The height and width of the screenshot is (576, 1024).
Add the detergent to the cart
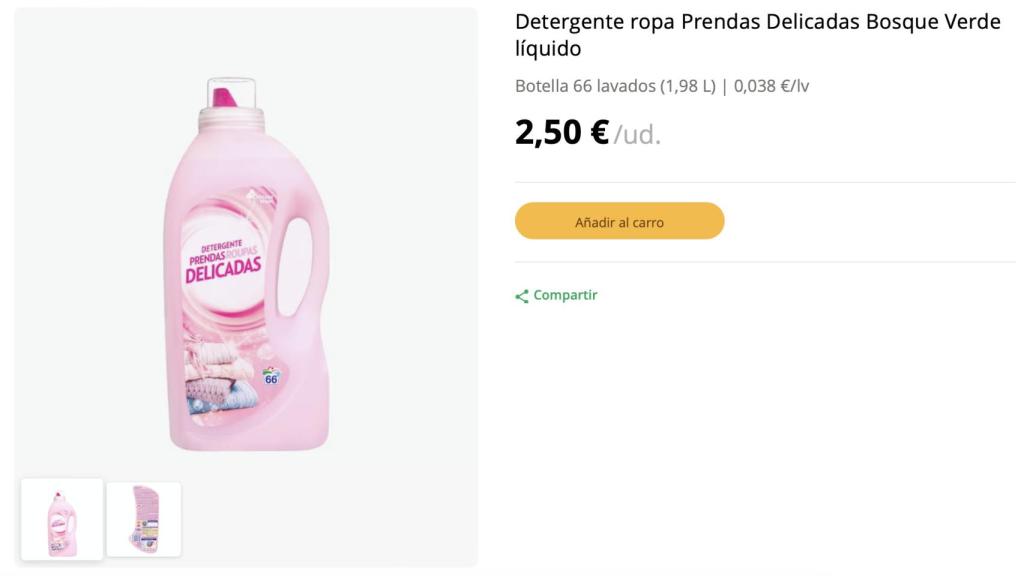(x=619, y=221)
